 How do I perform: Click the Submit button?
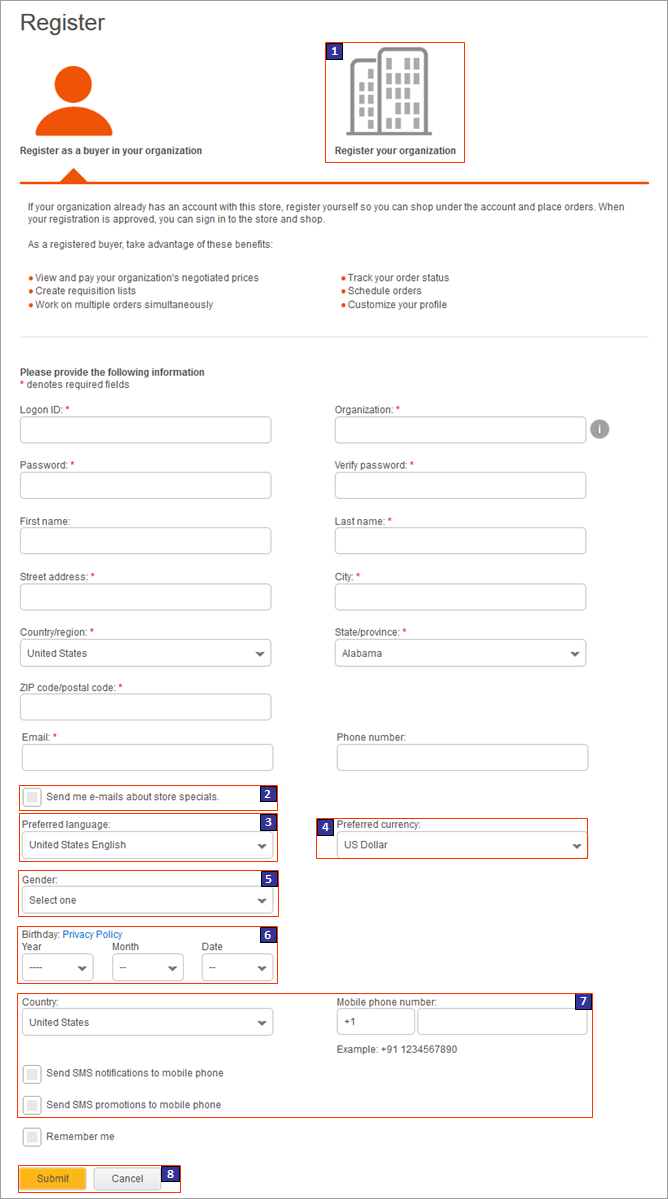coord(52,1178)
